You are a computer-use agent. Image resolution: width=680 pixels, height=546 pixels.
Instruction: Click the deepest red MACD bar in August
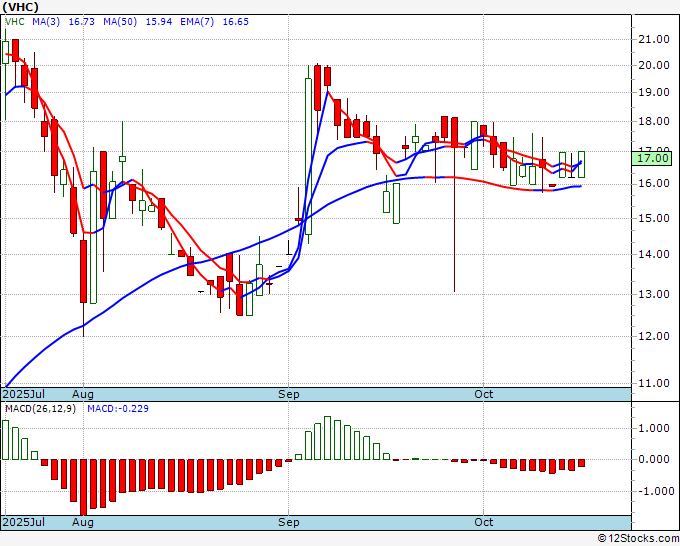point(83,487)
